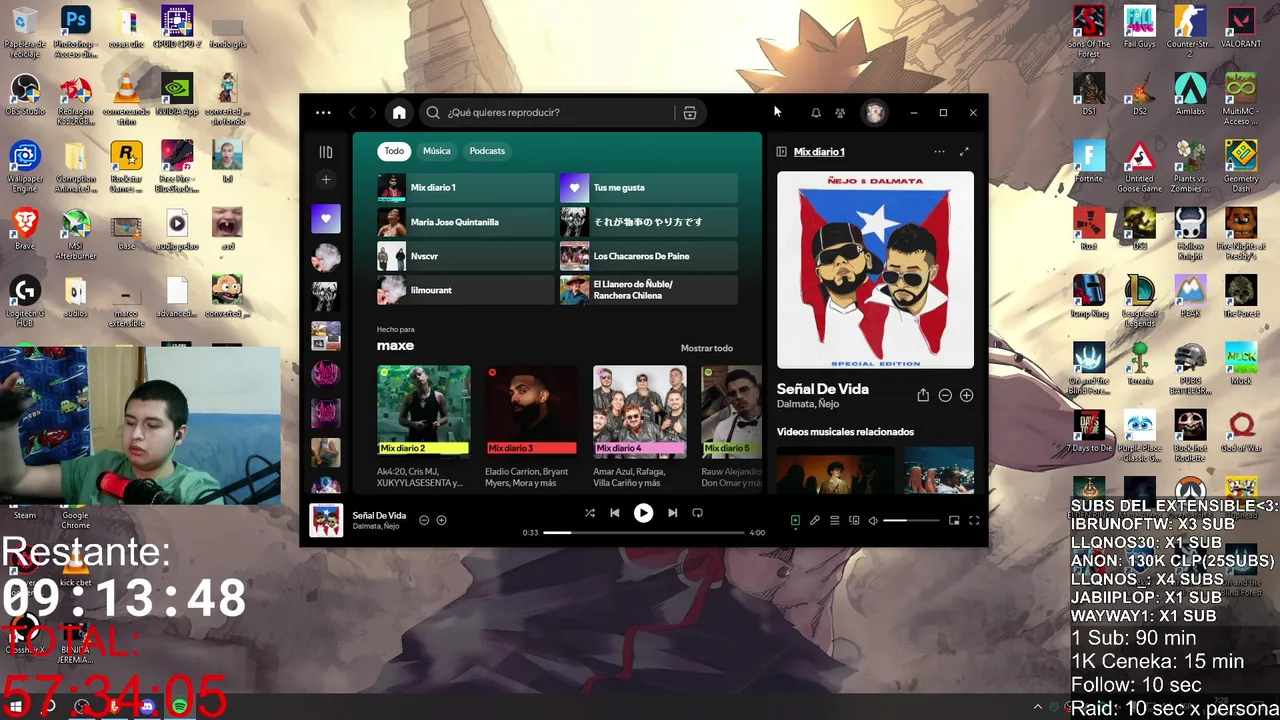Viewport: 1280px width, 720px height.
Task: Open first related music video thumbnail
Action: 835,472
